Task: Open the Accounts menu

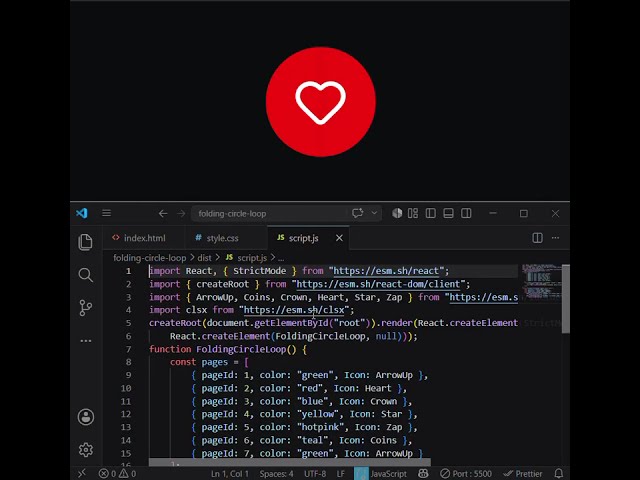Action: pos(86,417)
